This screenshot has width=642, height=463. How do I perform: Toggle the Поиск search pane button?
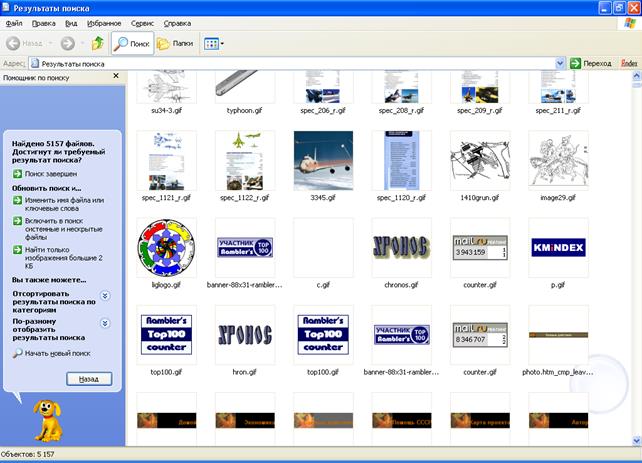coord(132,43)
